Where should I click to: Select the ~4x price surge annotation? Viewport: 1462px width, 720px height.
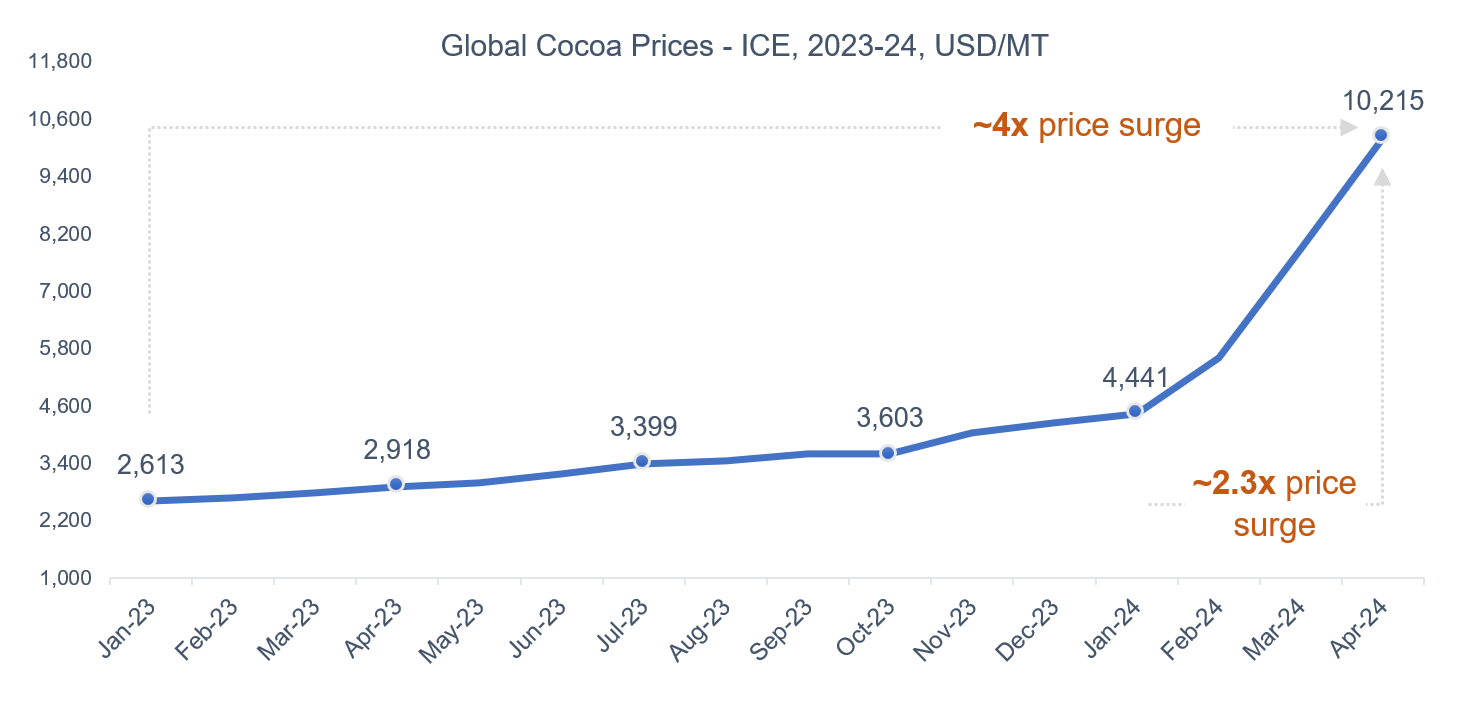1086,126
